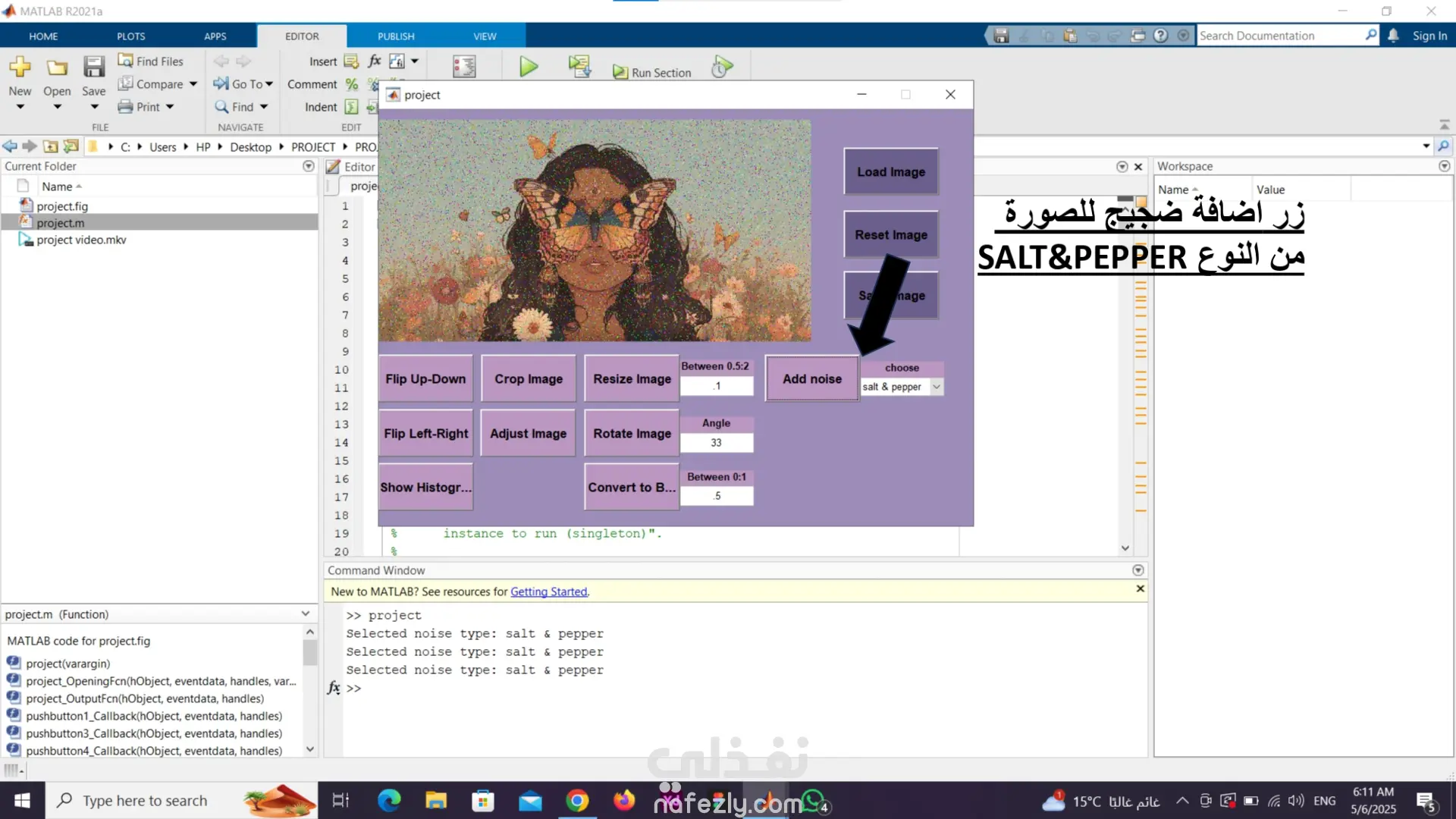Viewport: 1456px width, 819px height.
Task: Click the smart Indent icon
Action: point(352,107)
